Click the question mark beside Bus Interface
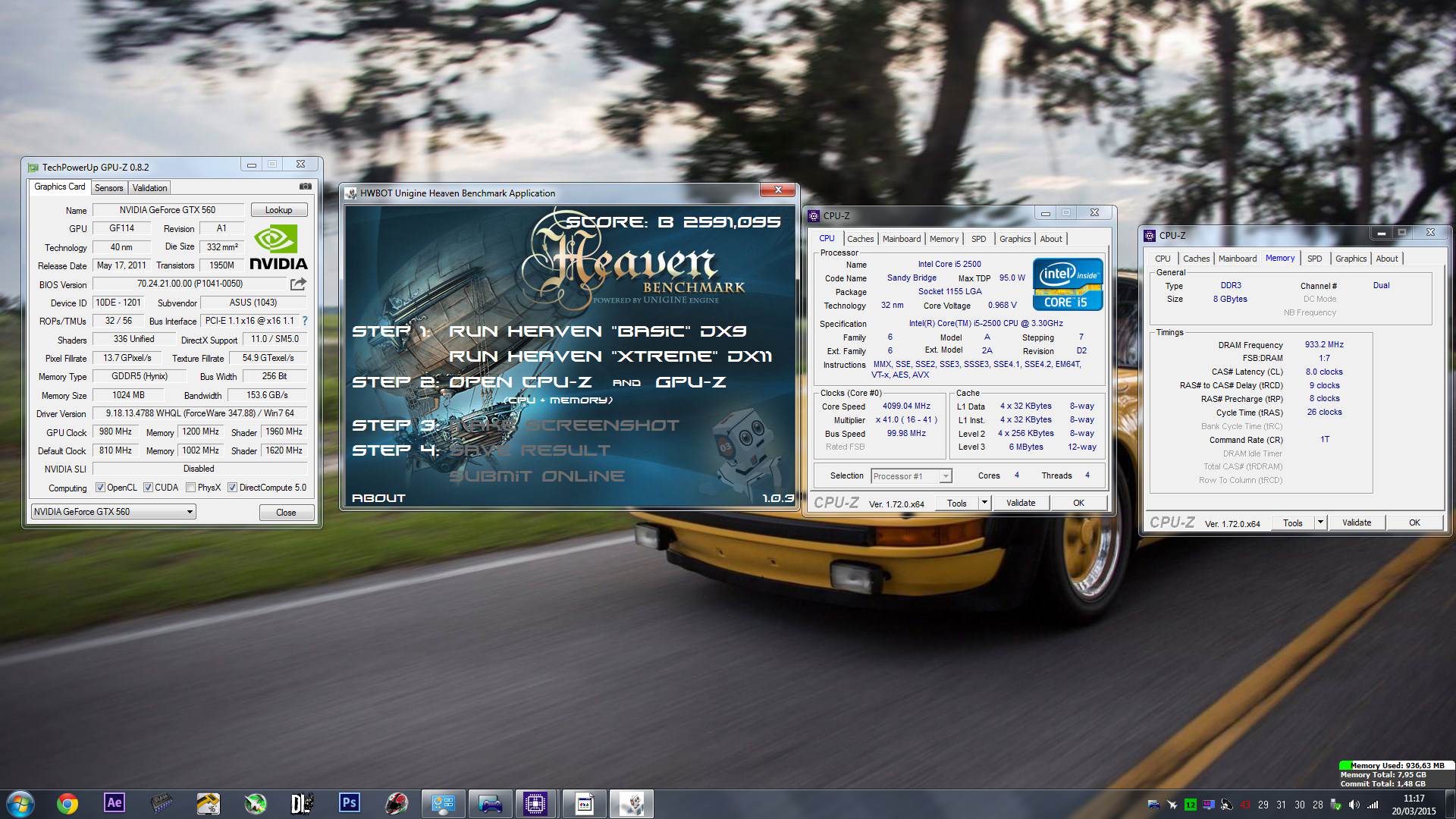 pyautogui.click(x=305, y=321)
